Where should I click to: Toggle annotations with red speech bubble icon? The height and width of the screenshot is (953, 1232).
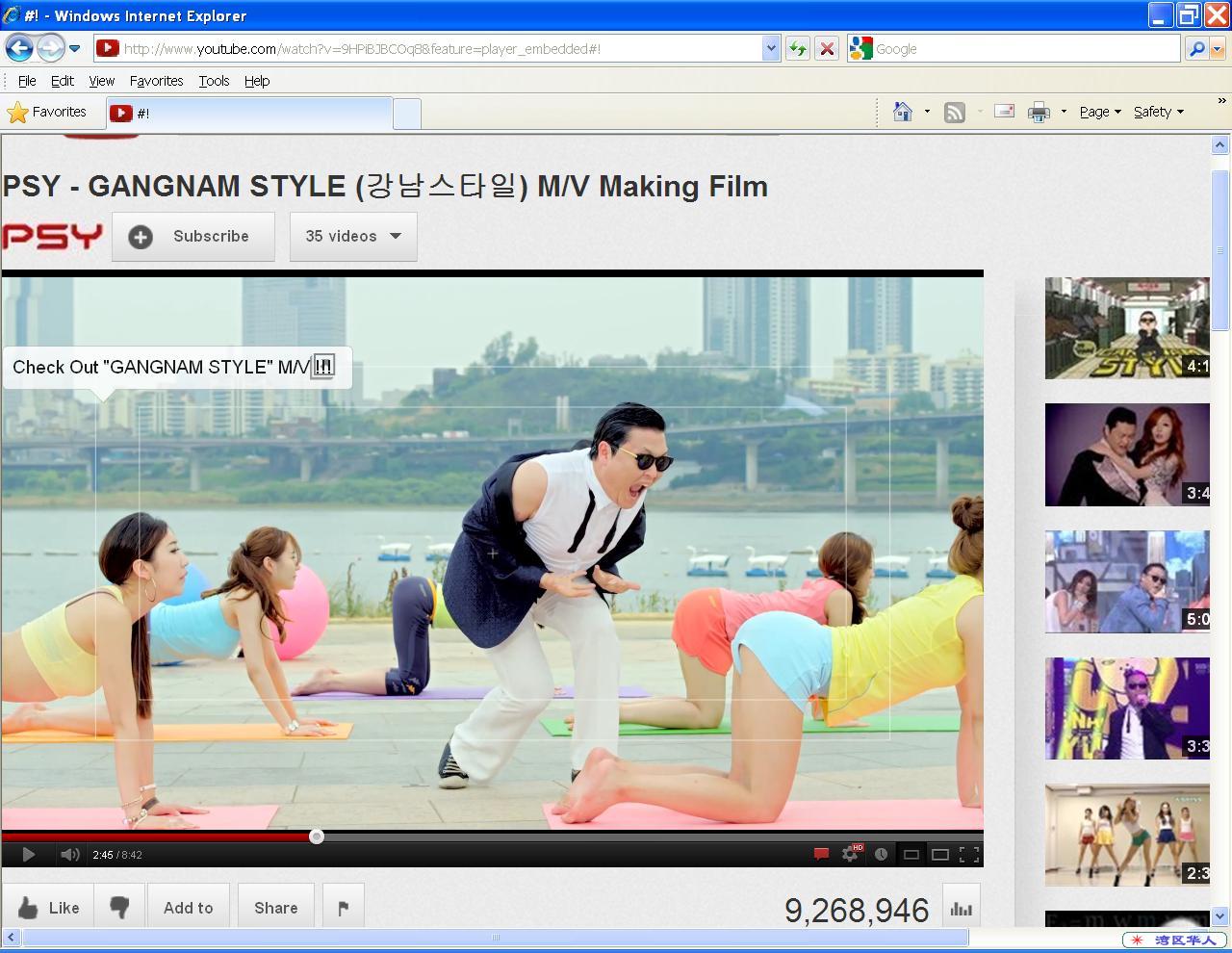point(821,854)
